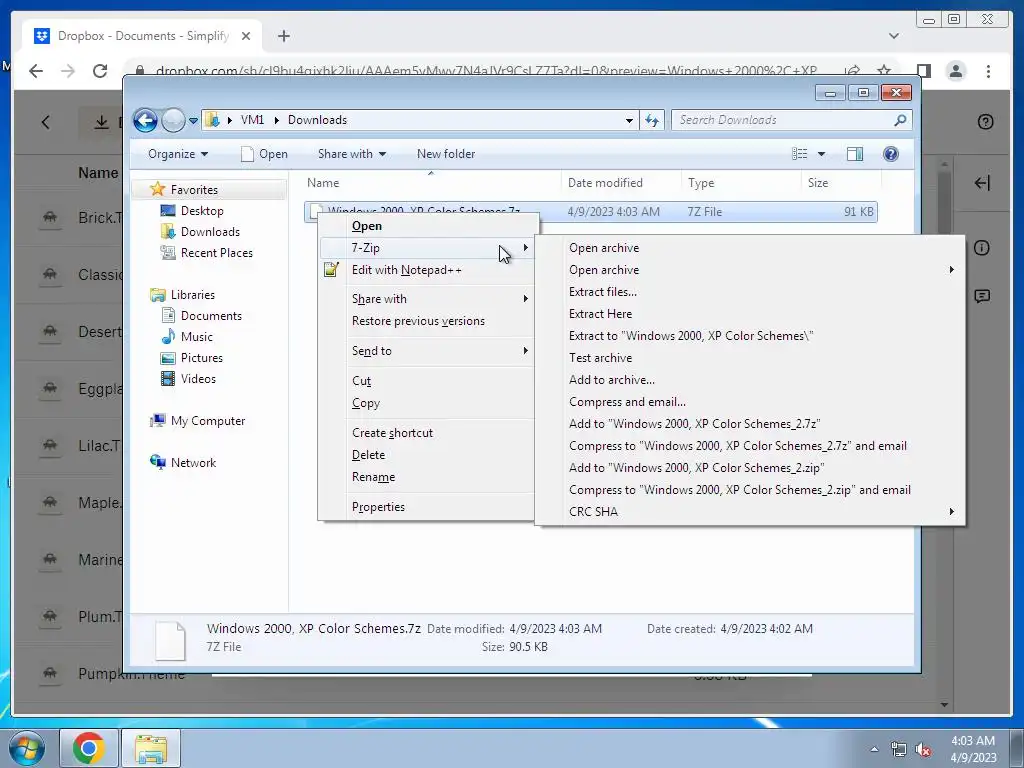The width and height of the screenshot is (1024, 768).
Task: Click the My Computer icon
Action: pos(157,421)
